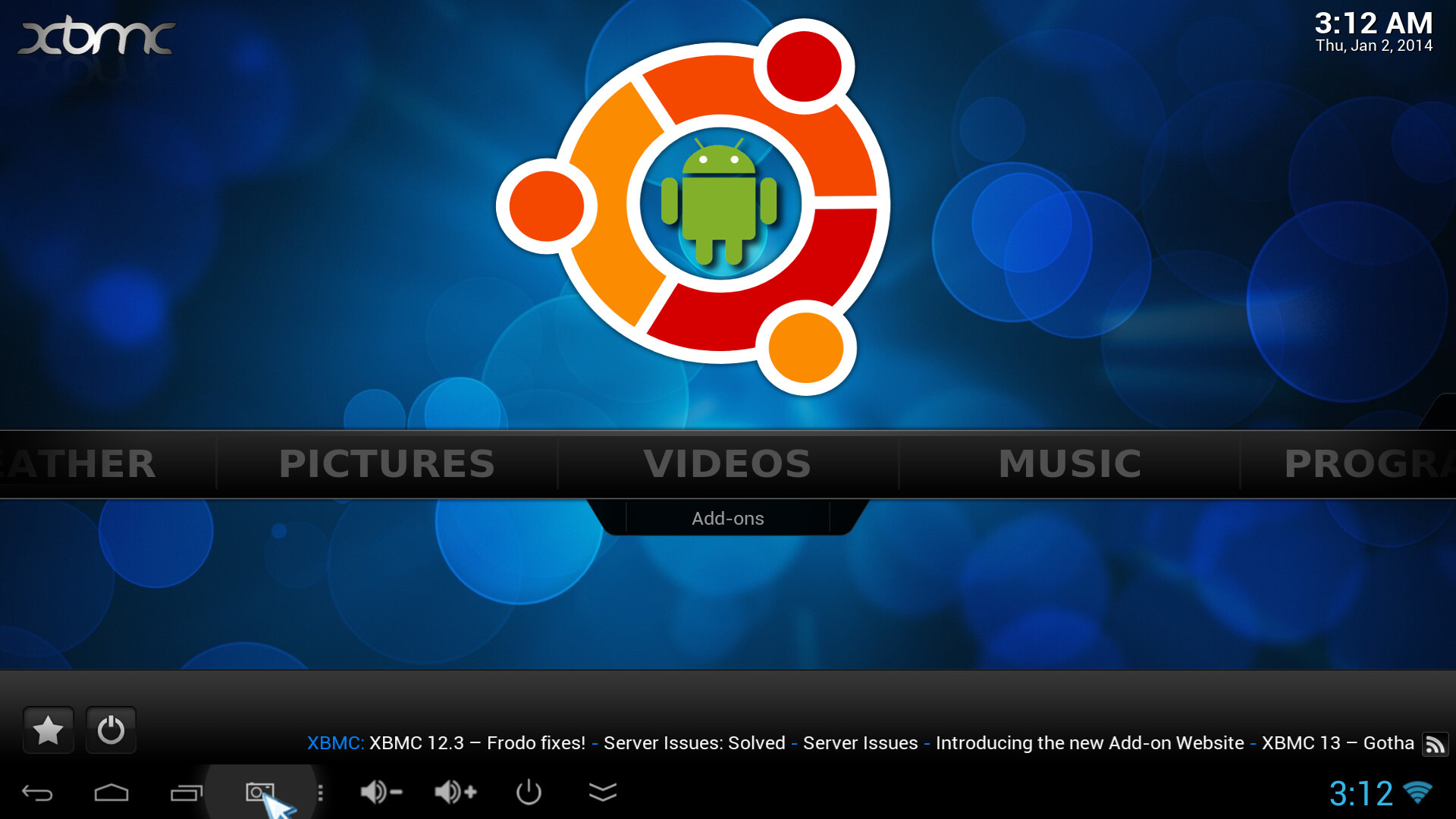Open the recent apps switcher

(187, 793)
